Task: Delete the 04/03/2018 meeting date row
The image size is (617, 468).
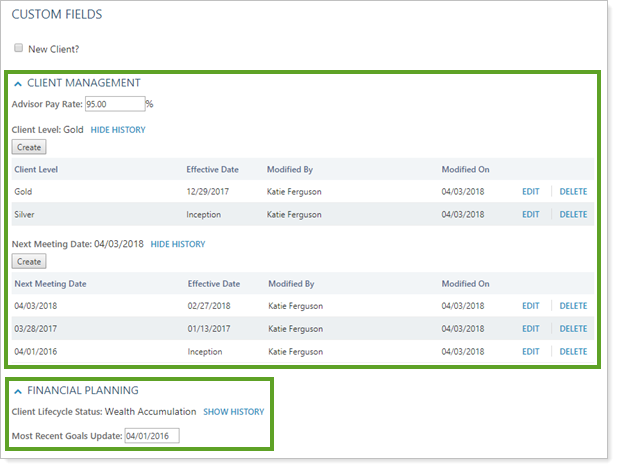Action: (573, 306)
